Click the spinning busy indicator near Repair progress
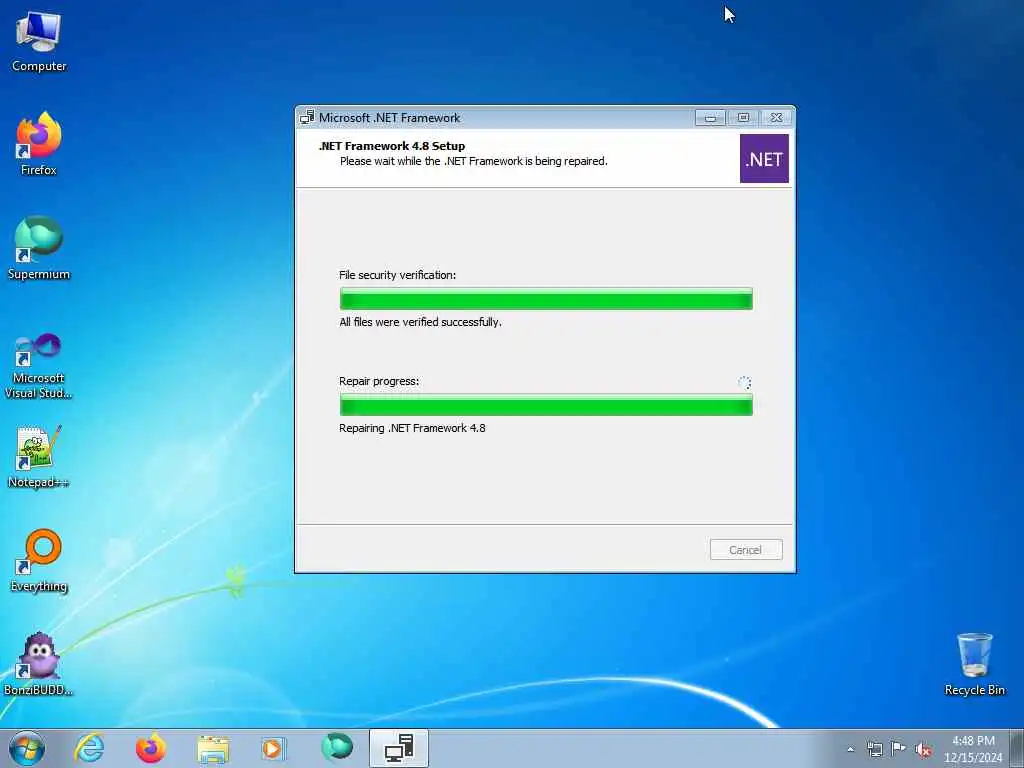 (744, 383)
